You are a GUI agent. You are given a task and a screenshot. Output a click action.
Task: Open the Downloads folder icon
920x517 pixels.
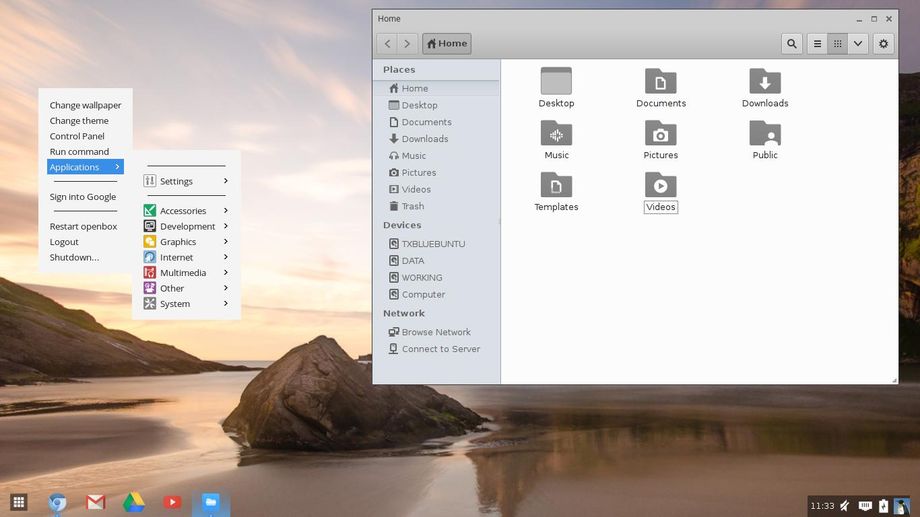(x=765, y=81)
